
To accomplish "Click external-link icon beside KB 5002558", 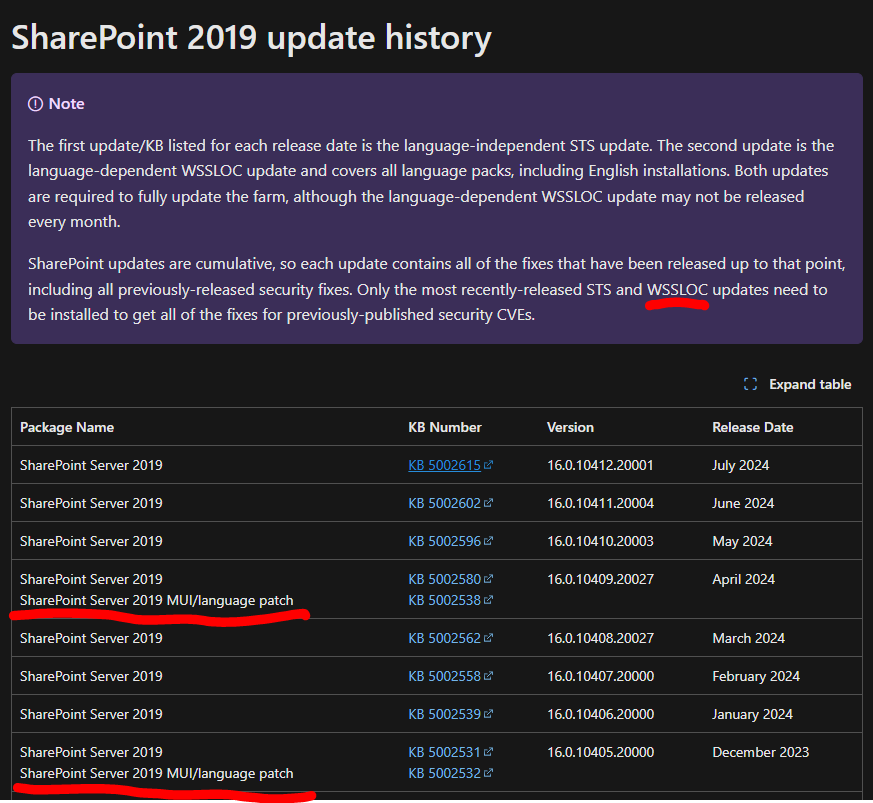I will [488, 675].
